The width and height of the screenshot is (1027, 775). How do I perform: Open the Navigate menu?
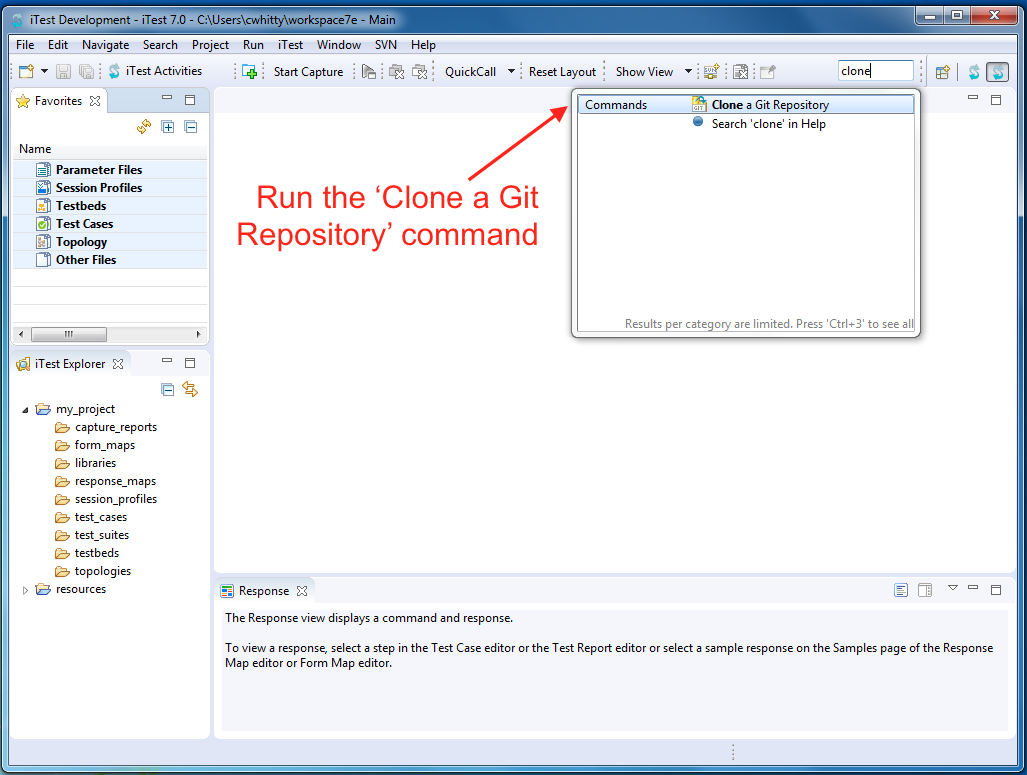pyautogui.click(x=105, y=45)
